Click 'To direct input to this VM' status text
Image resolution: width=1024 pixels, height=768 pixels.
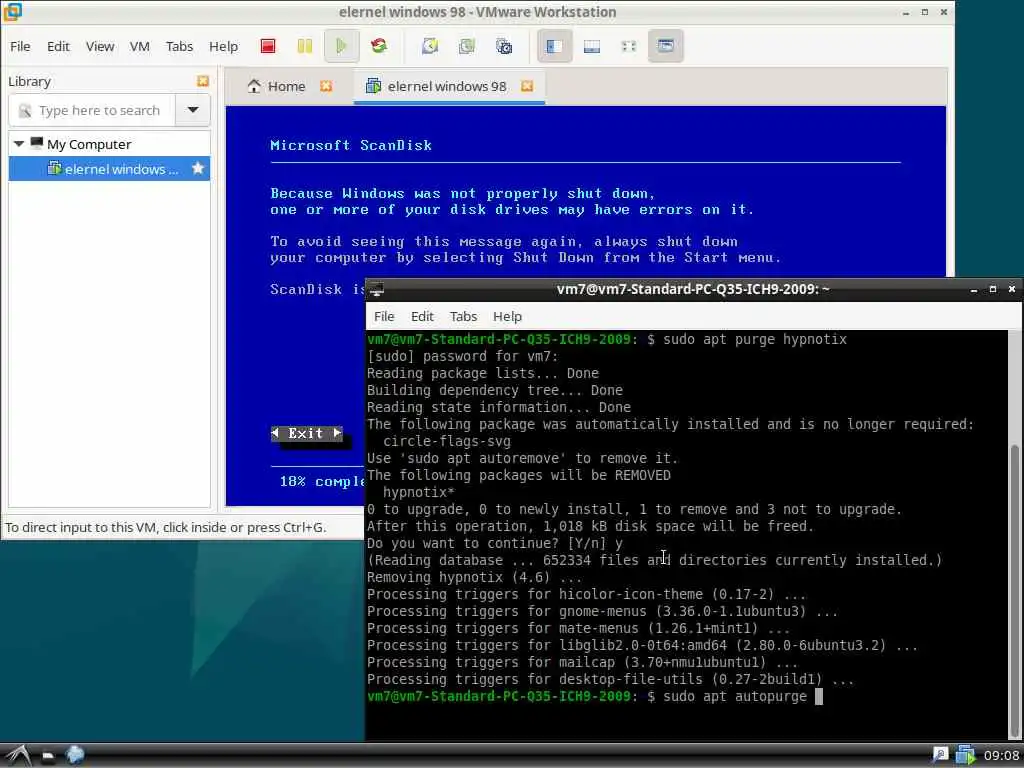tap(165, 527)
